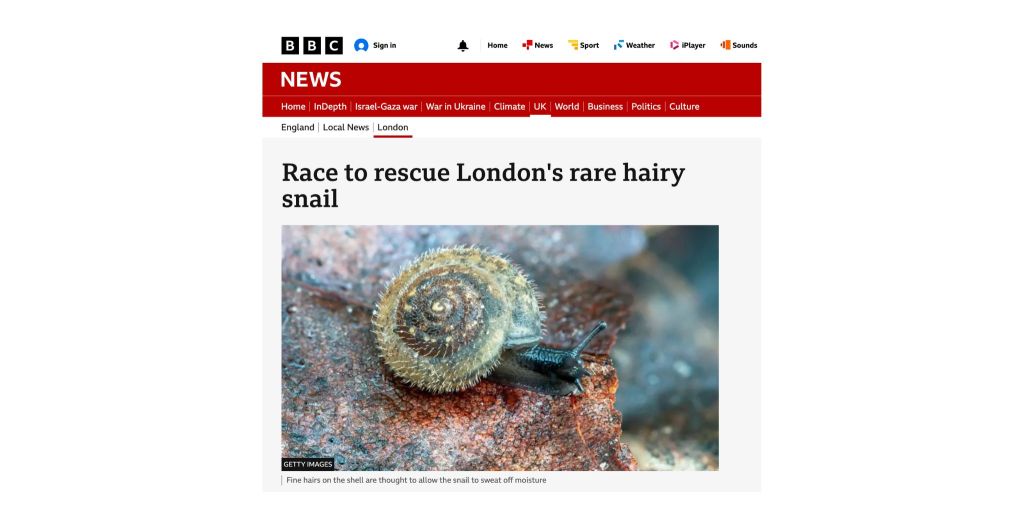Select the UK tab

[x=540, y=107]
